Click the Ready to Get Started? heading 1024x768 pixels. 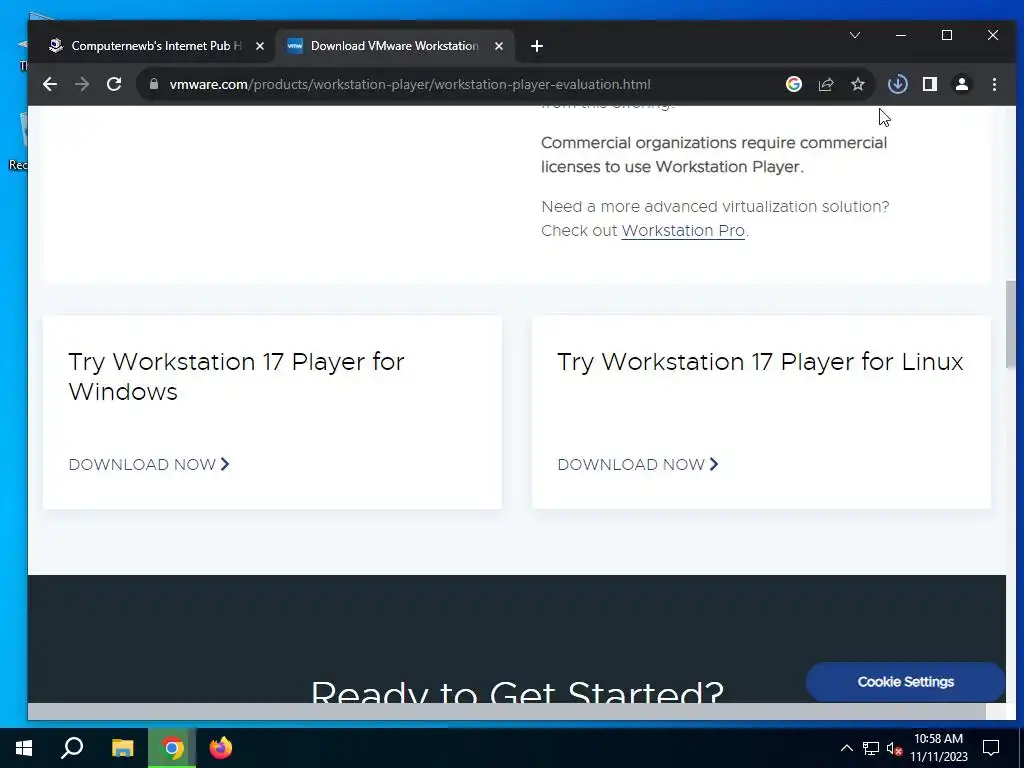517,691
